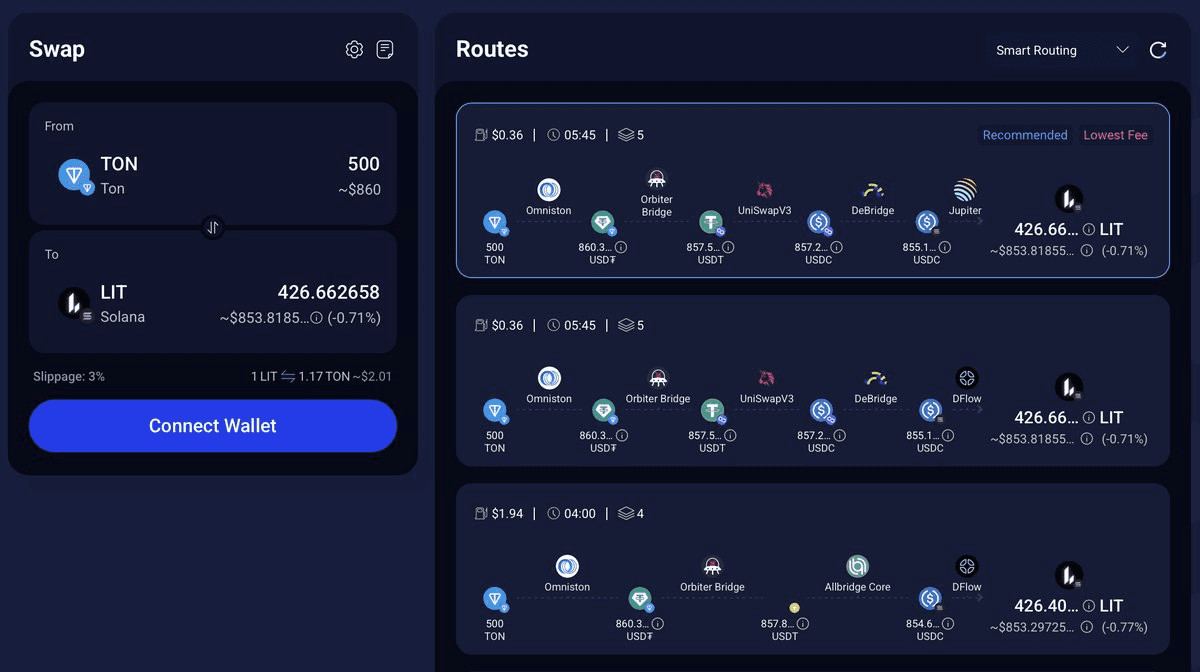1200x672 pixels.
Task: Select the Allbridge Core icon in bottom route
Action: [x=857, y=567]
